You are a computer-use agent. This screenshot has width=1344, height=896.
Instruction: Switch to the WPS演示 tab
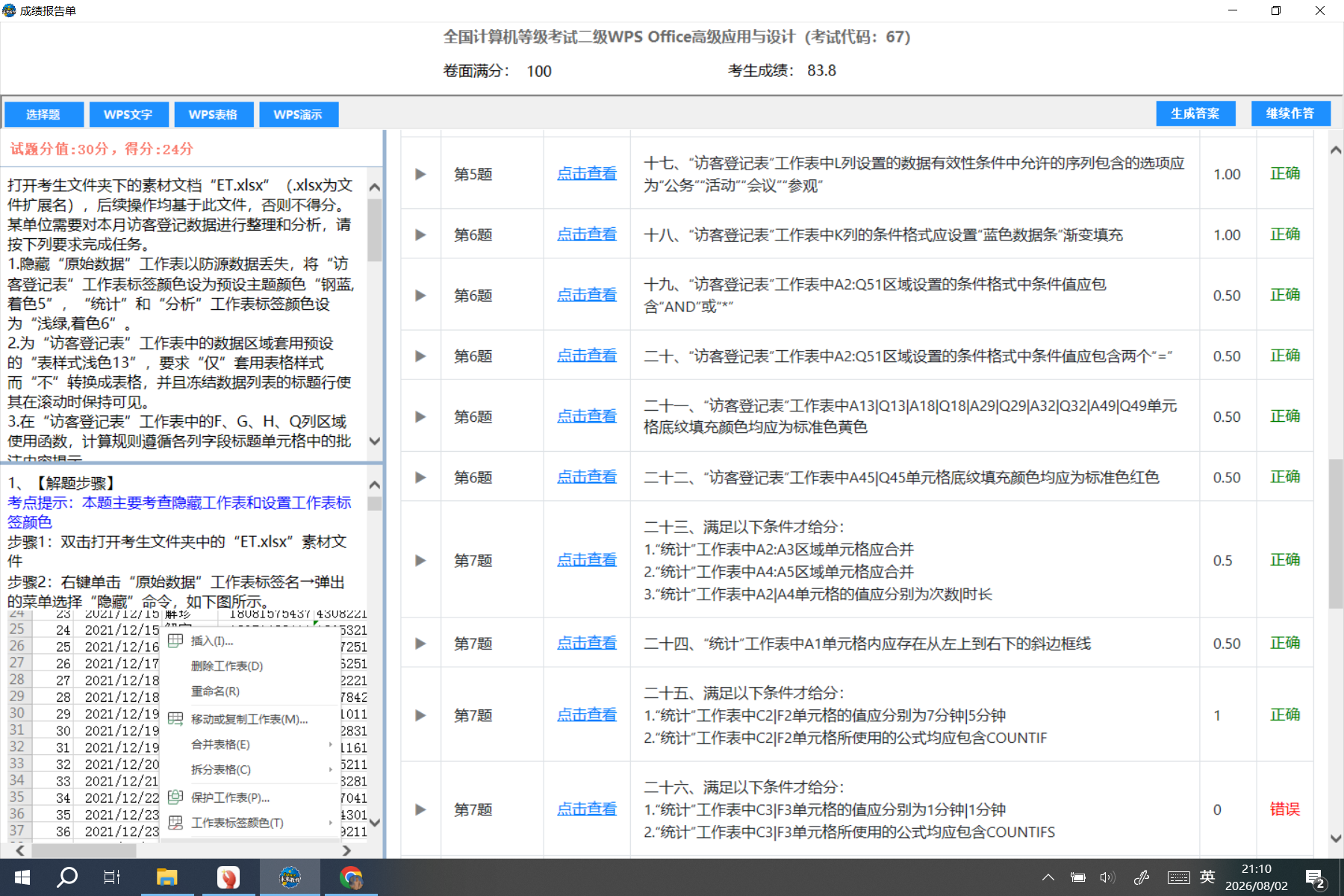[x=298, y=114]
